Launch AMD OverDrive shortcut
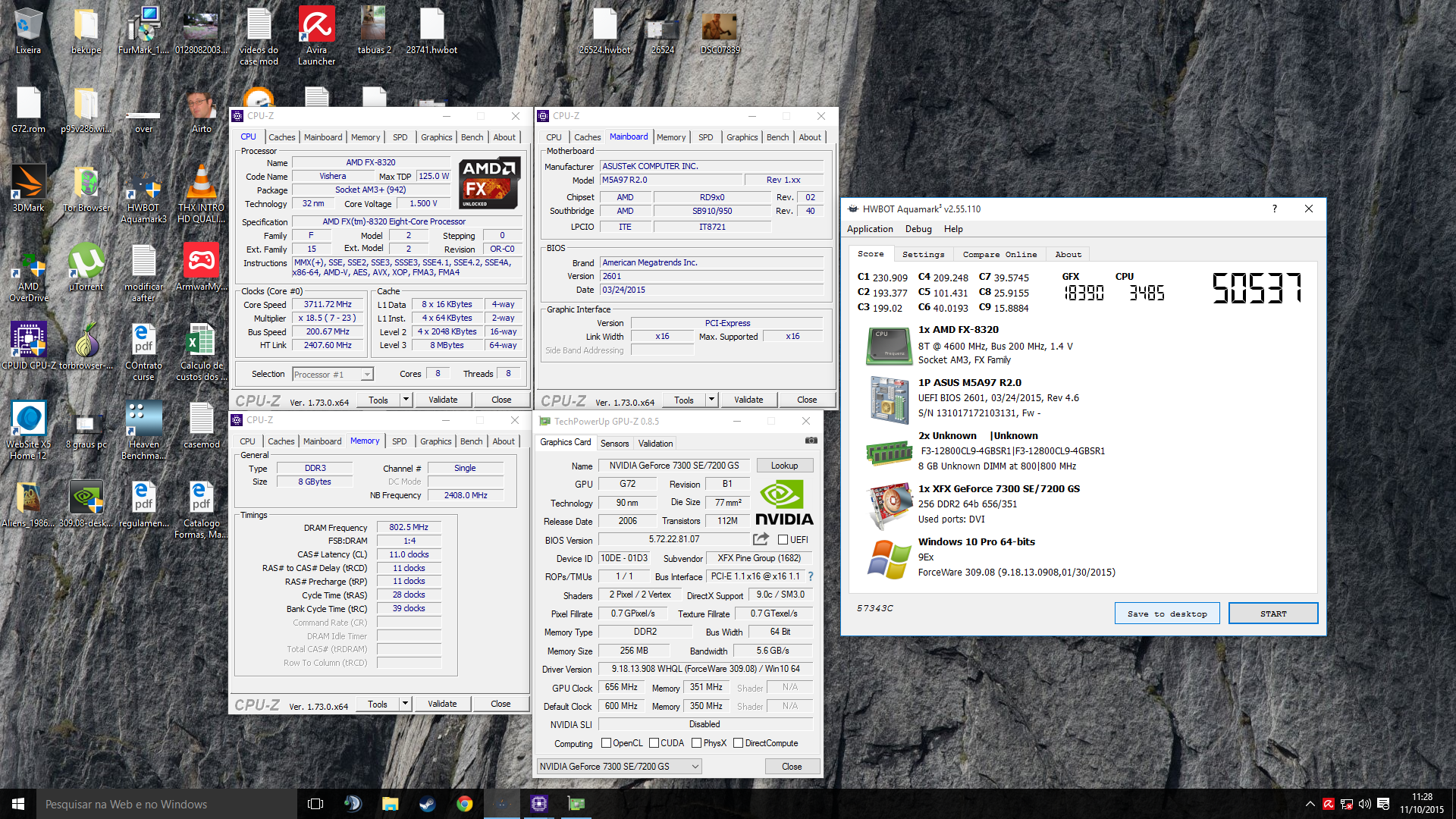The width and height of the screenshot is (1456, 819). pyautogui.click(x=28, y=273)
